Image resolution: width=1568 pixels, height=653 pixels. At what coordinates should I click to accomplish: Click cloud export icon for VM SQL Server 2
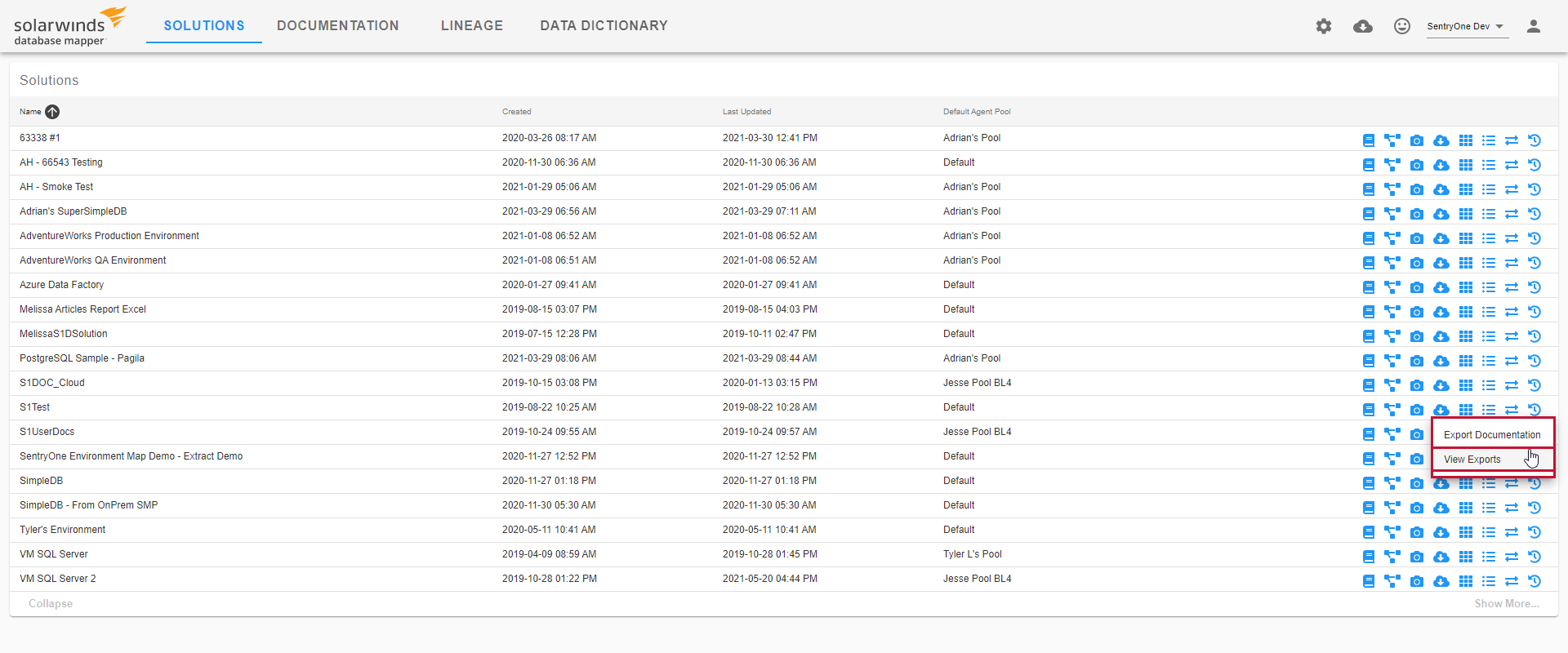click(x=1441, y=581)
